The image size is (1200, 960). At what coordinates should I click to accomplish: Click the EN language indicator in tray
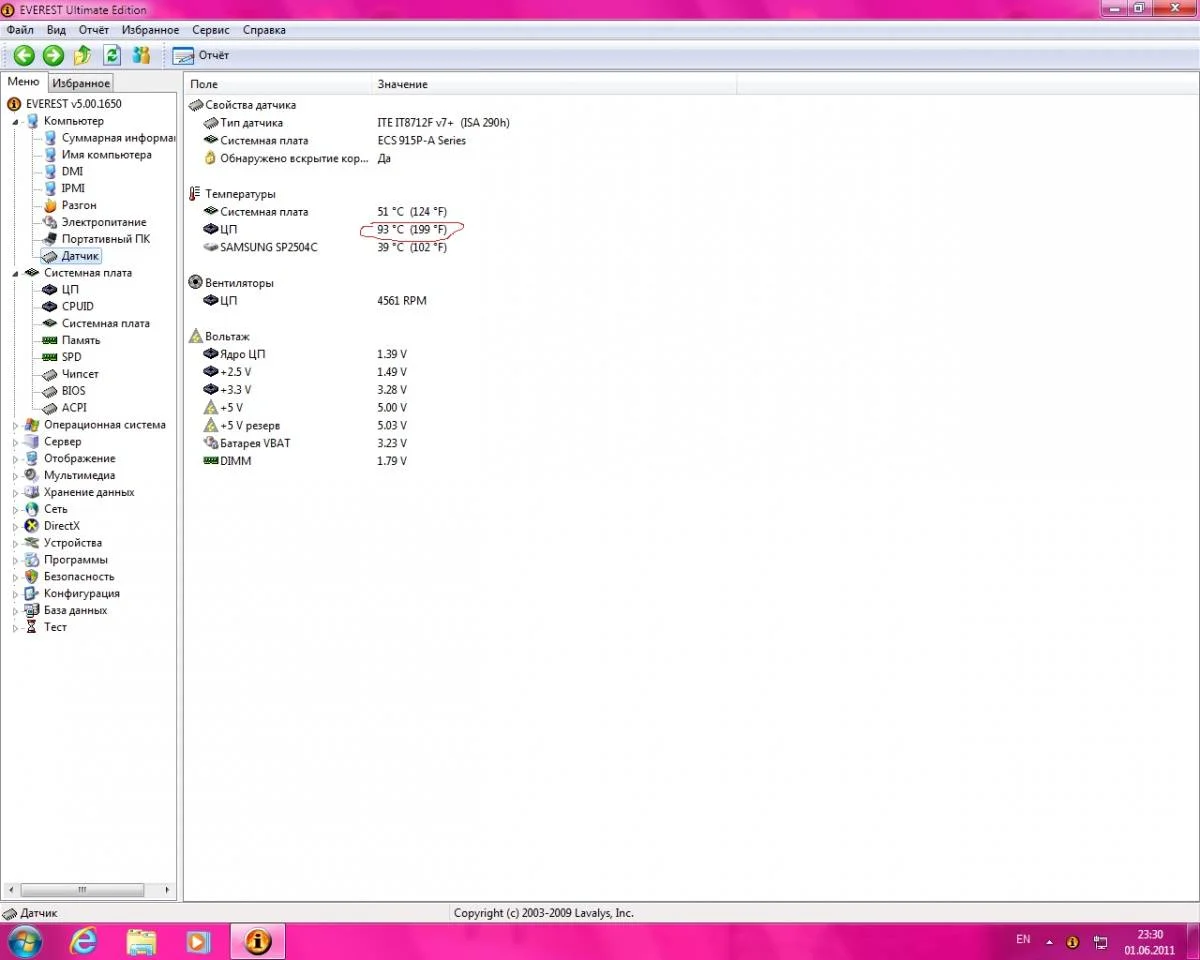tap(1023, 940)
